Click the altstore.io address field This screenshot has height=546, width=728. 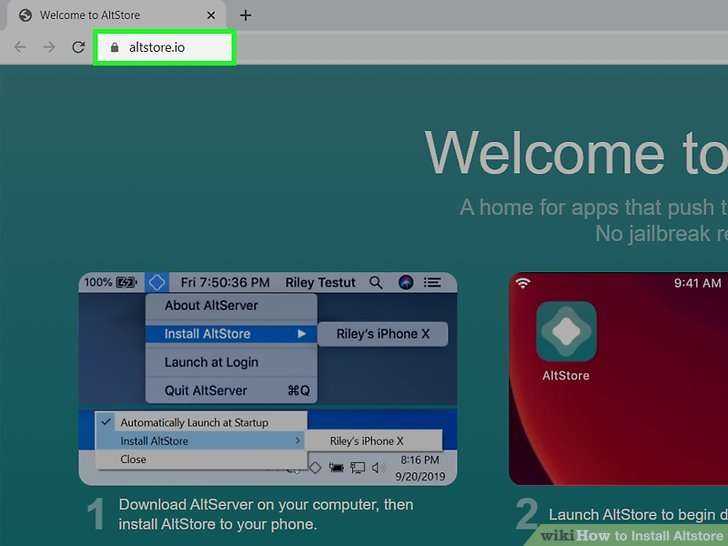(164, 47)
